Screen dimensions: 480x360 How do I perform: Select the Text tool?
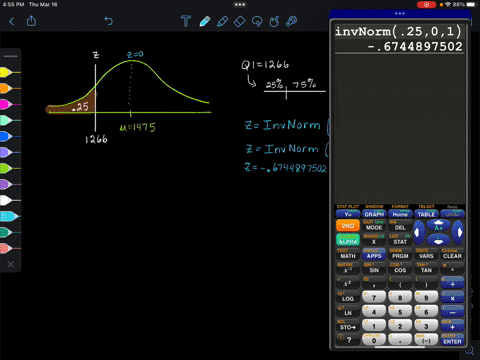pos(186,21)
